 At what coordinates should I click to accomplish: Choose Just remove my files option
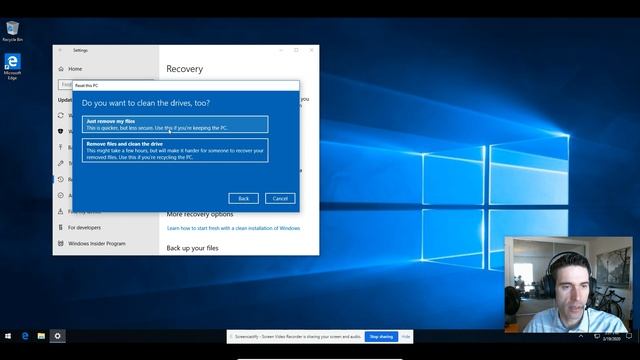[175, 124]
